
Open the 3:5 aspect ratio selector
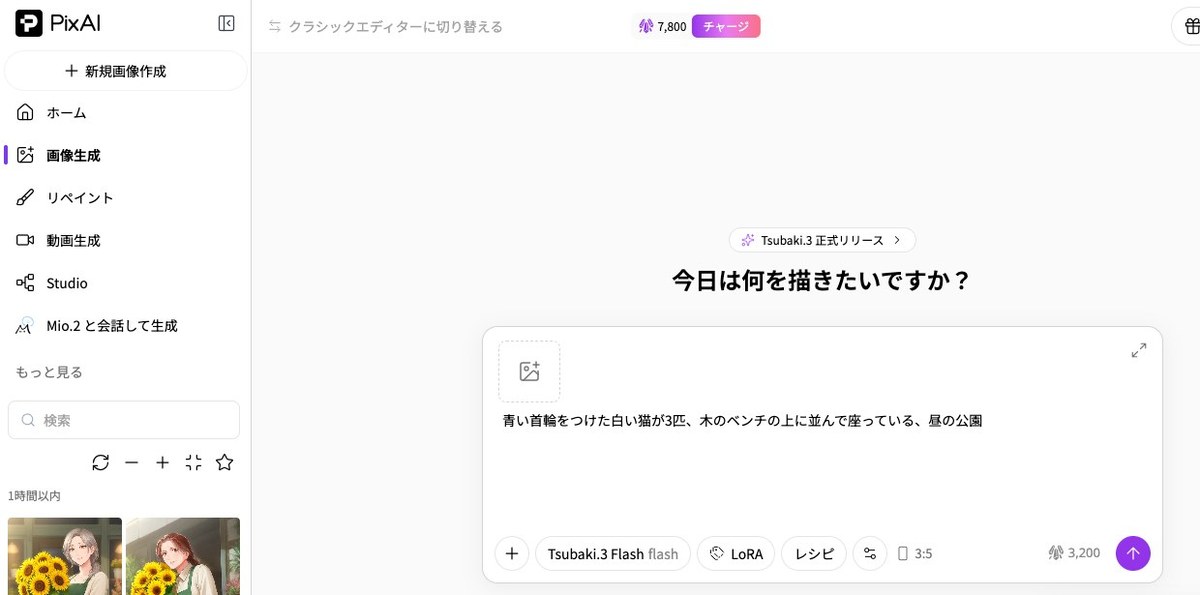[x=915, y=553]
